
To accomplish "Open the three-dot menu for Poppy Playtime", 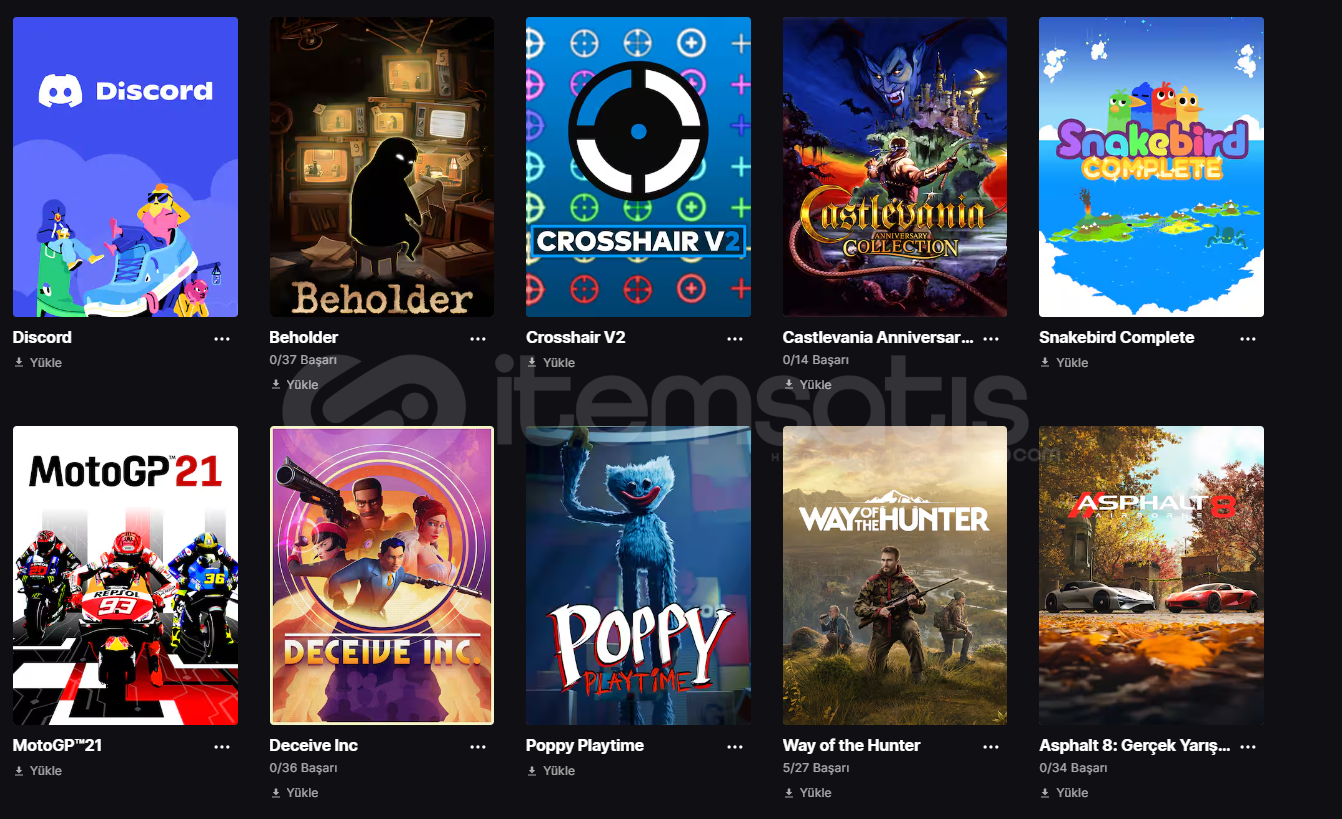I will [x=735, y=747].
